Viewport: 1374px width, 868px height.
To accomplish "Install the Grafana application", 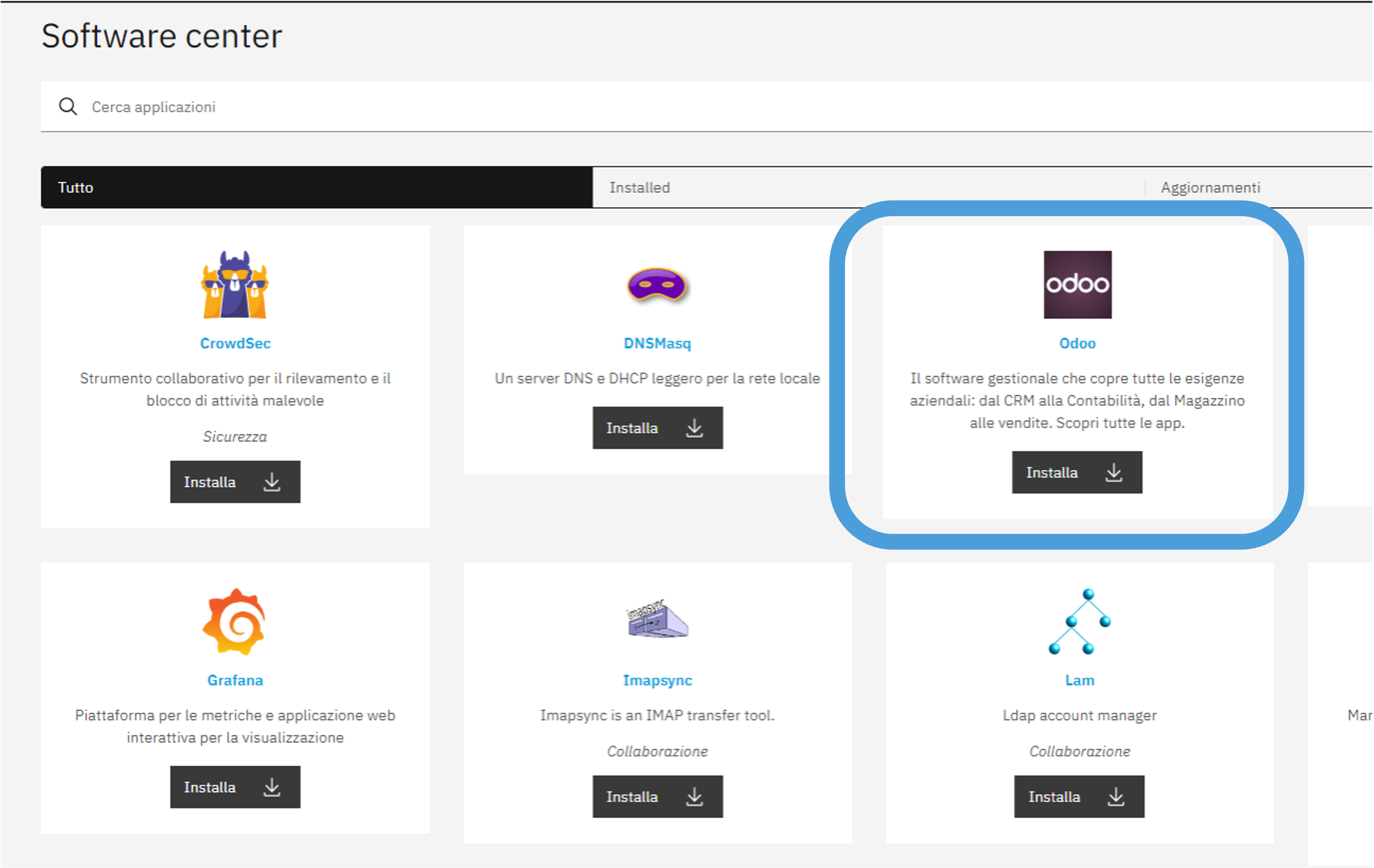I will point(235,787).
